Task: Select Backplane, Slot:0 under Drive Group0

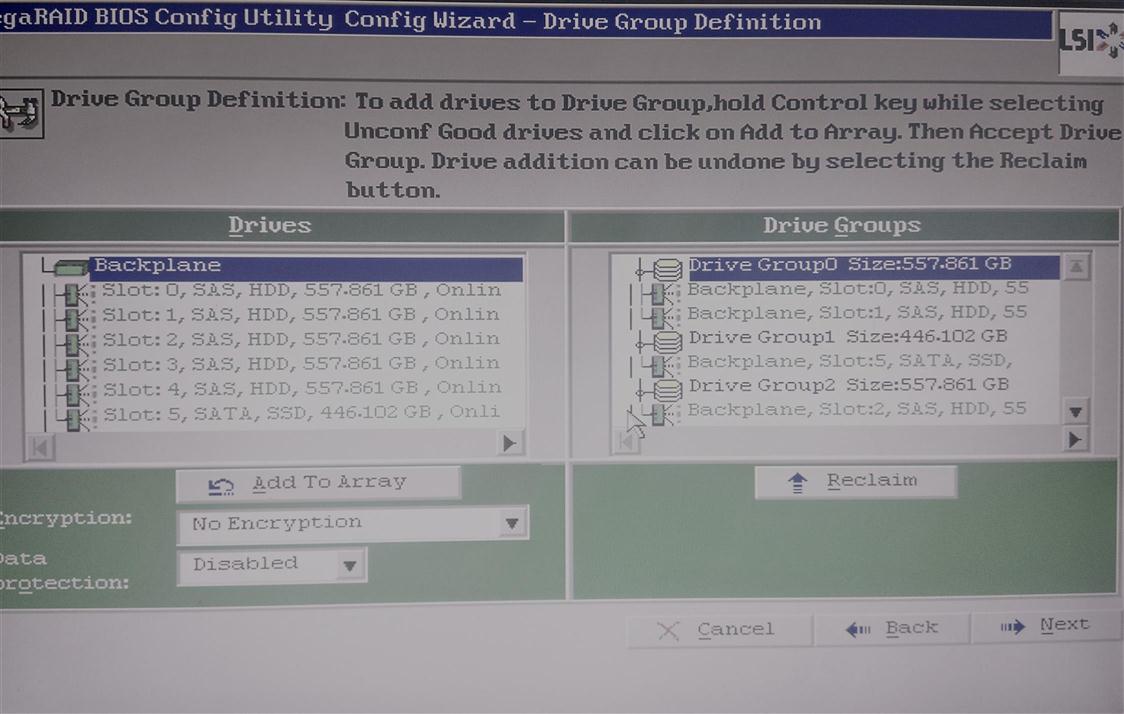Action: (x=857, y=289)
